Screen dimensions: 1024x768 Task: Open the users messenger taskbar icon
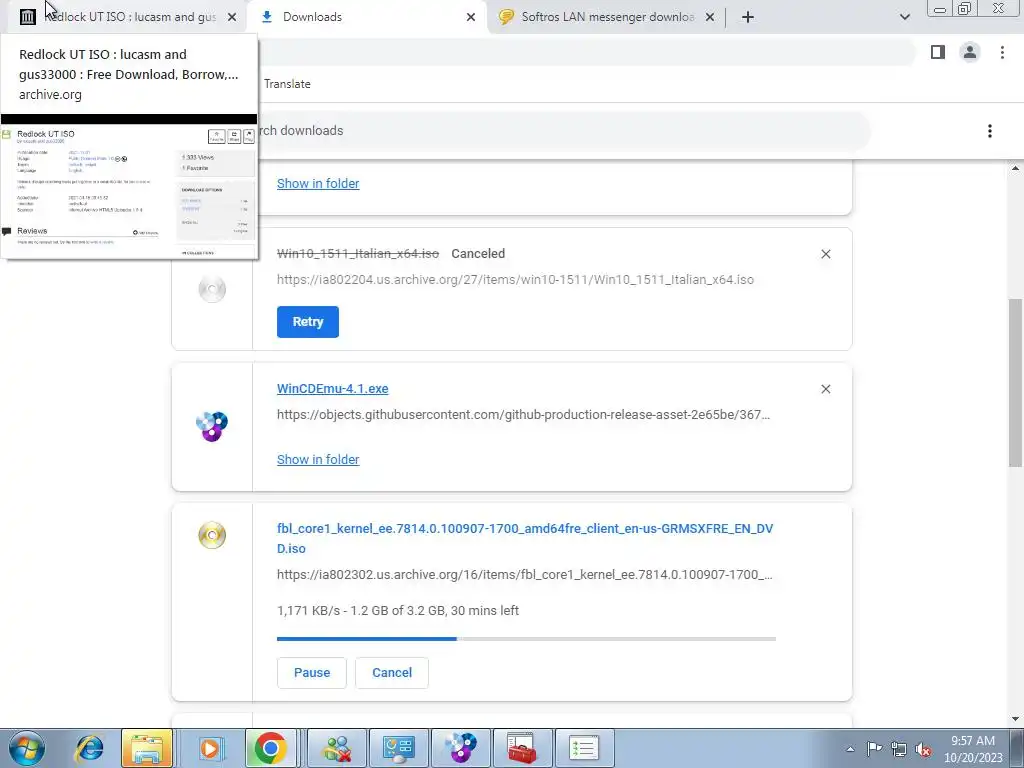coord(338,748)
